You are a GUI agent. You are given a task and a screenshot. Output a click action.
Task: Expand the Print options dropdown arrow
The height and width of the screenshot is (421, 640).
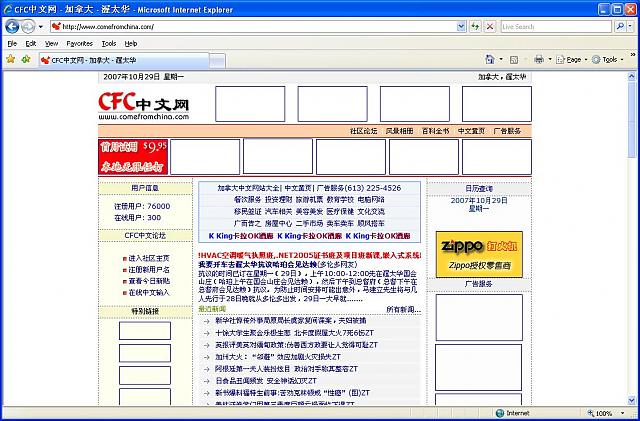coord(550,60)
